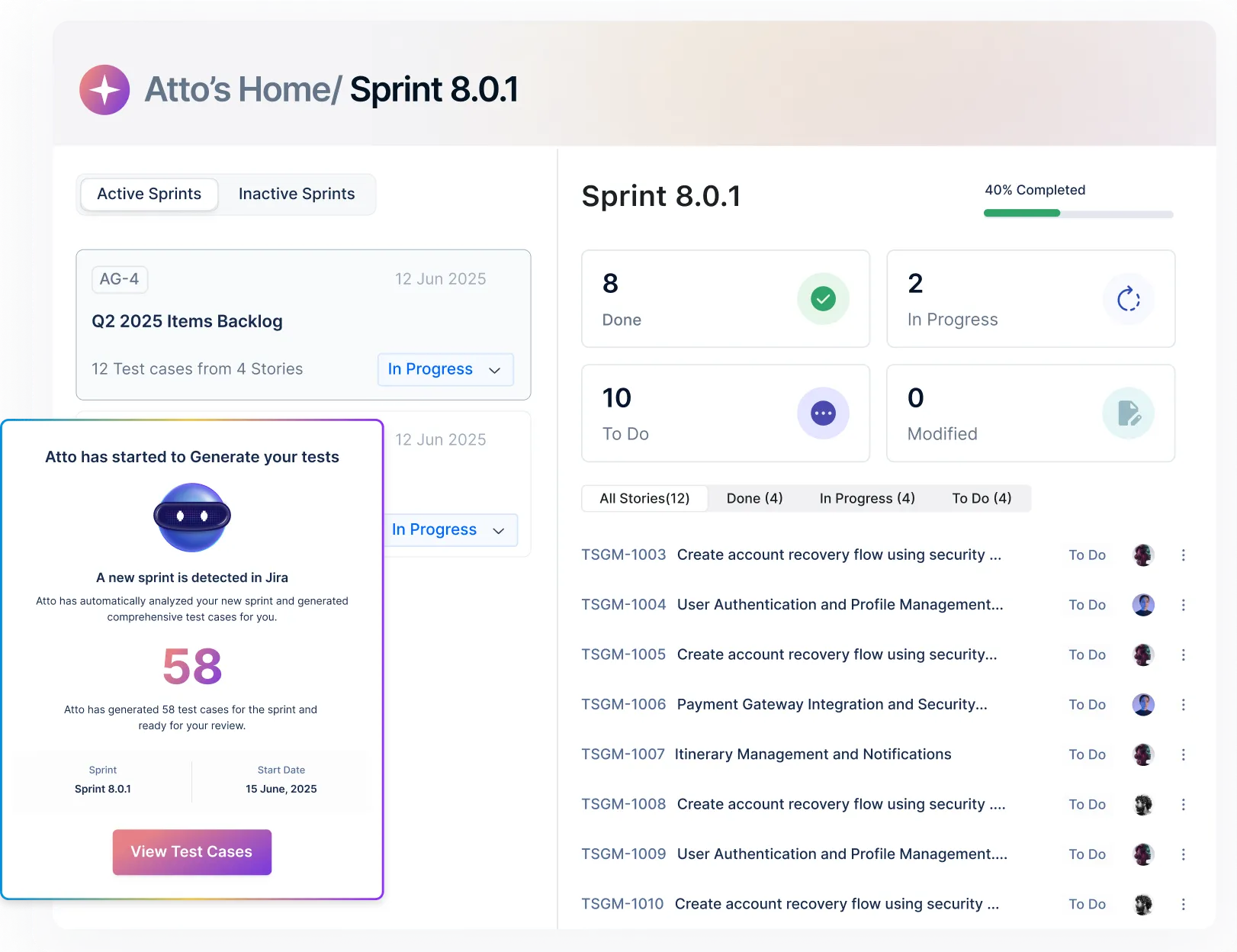Image resolution: width=1237 pixels, height=952 pixels.
Task: Click the assignee avatar on TSGM-1005
Action: tap(1142, 654)
